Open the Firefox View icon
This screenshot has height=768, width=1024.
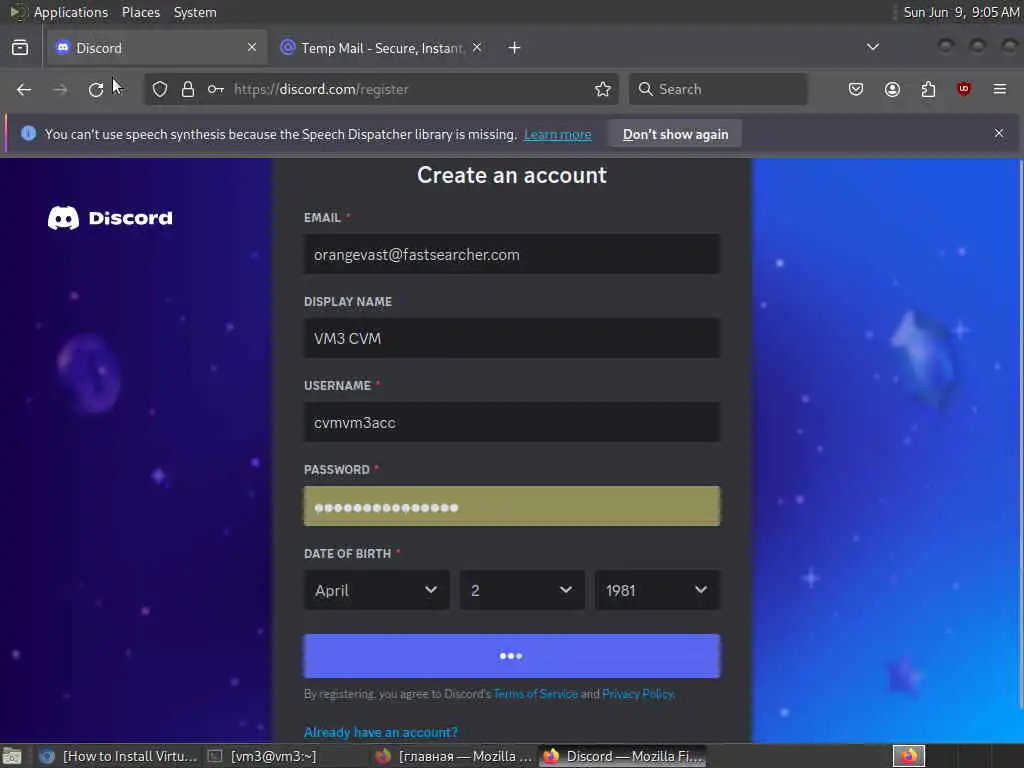[20, 48]
